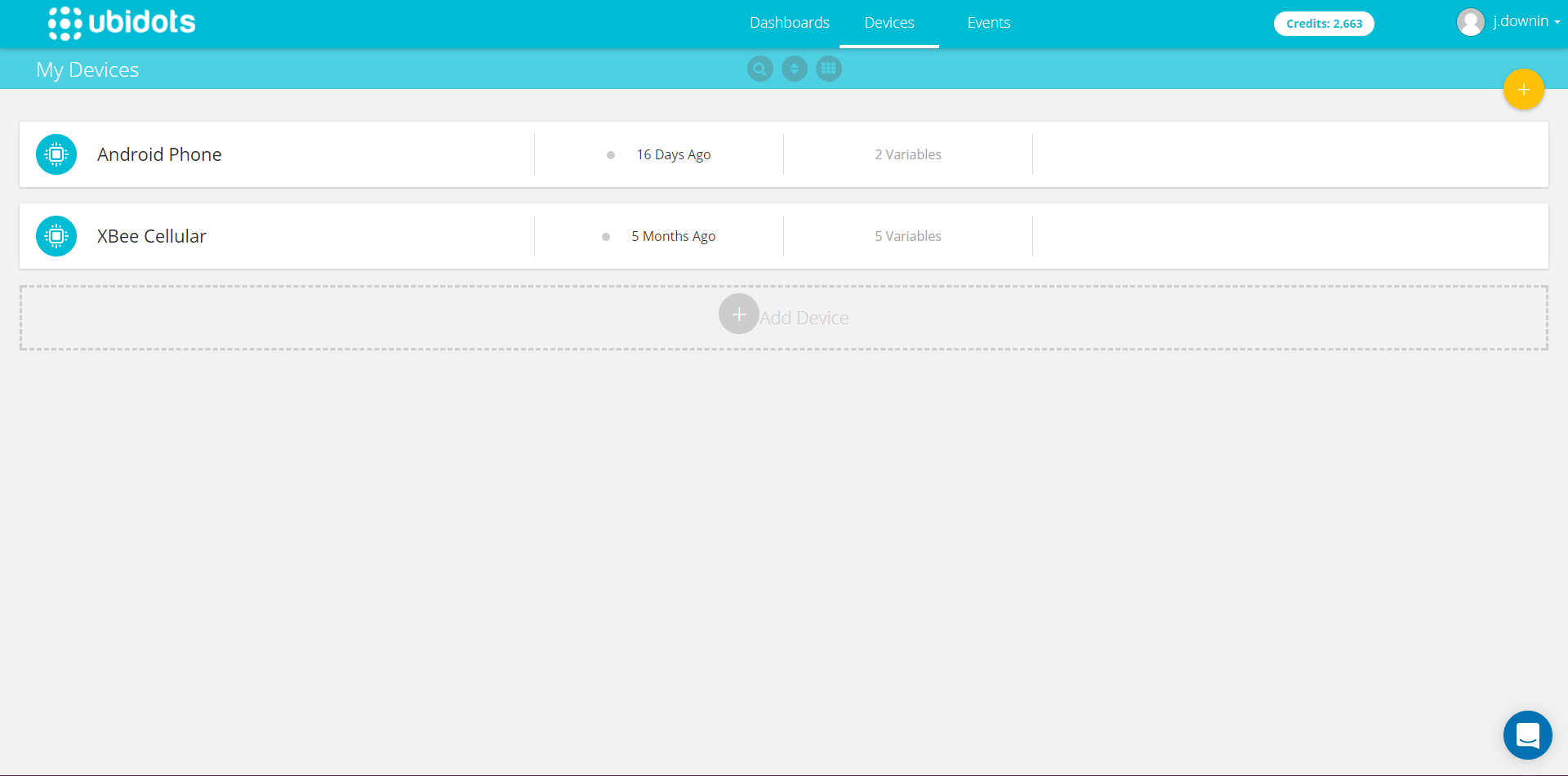This screenshot has width=1568, height=776.
Task: Select the Devices tab
Action: 889,22
